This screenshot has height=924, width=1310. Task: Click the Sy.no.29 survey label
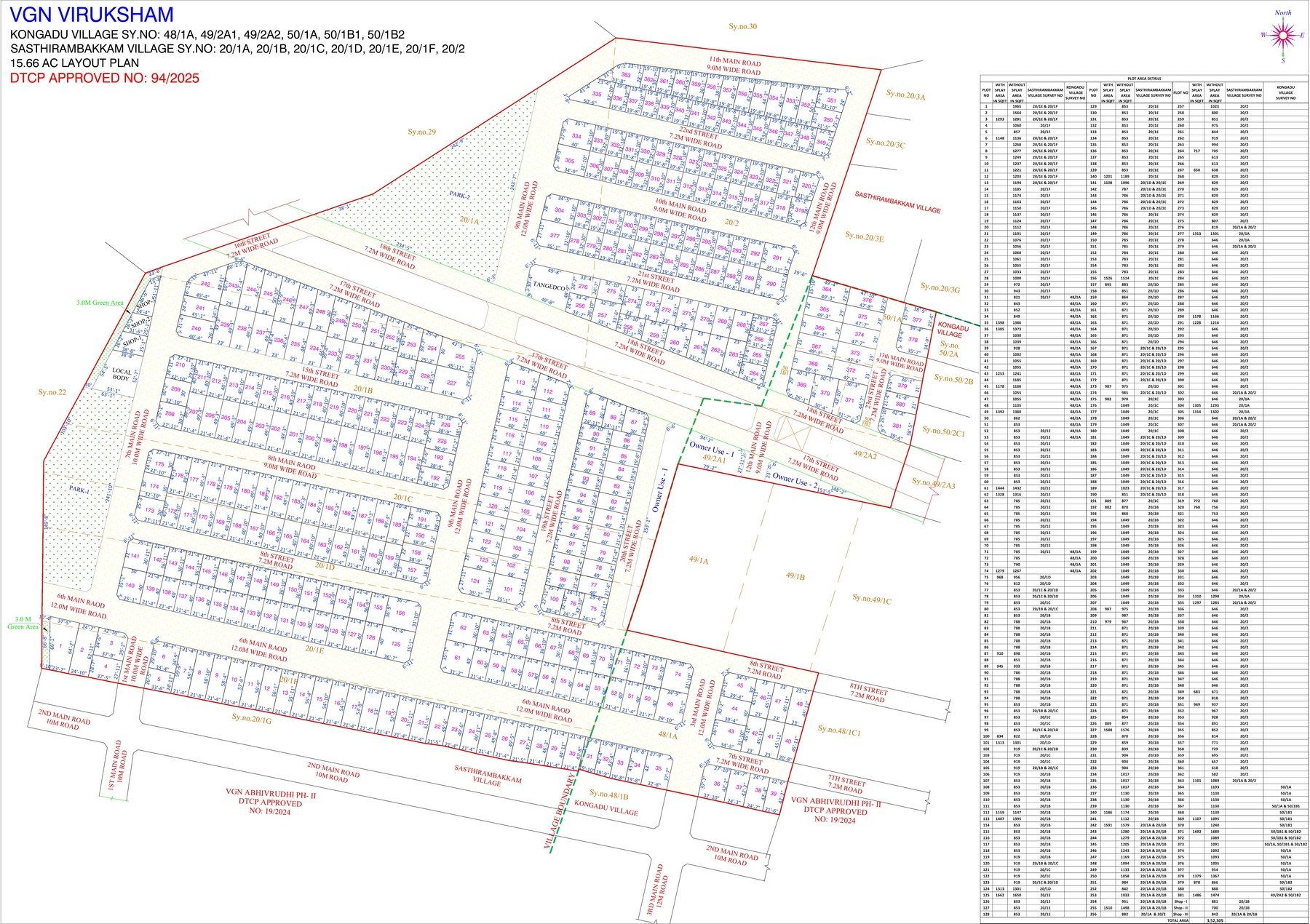(x=421, y=132)
